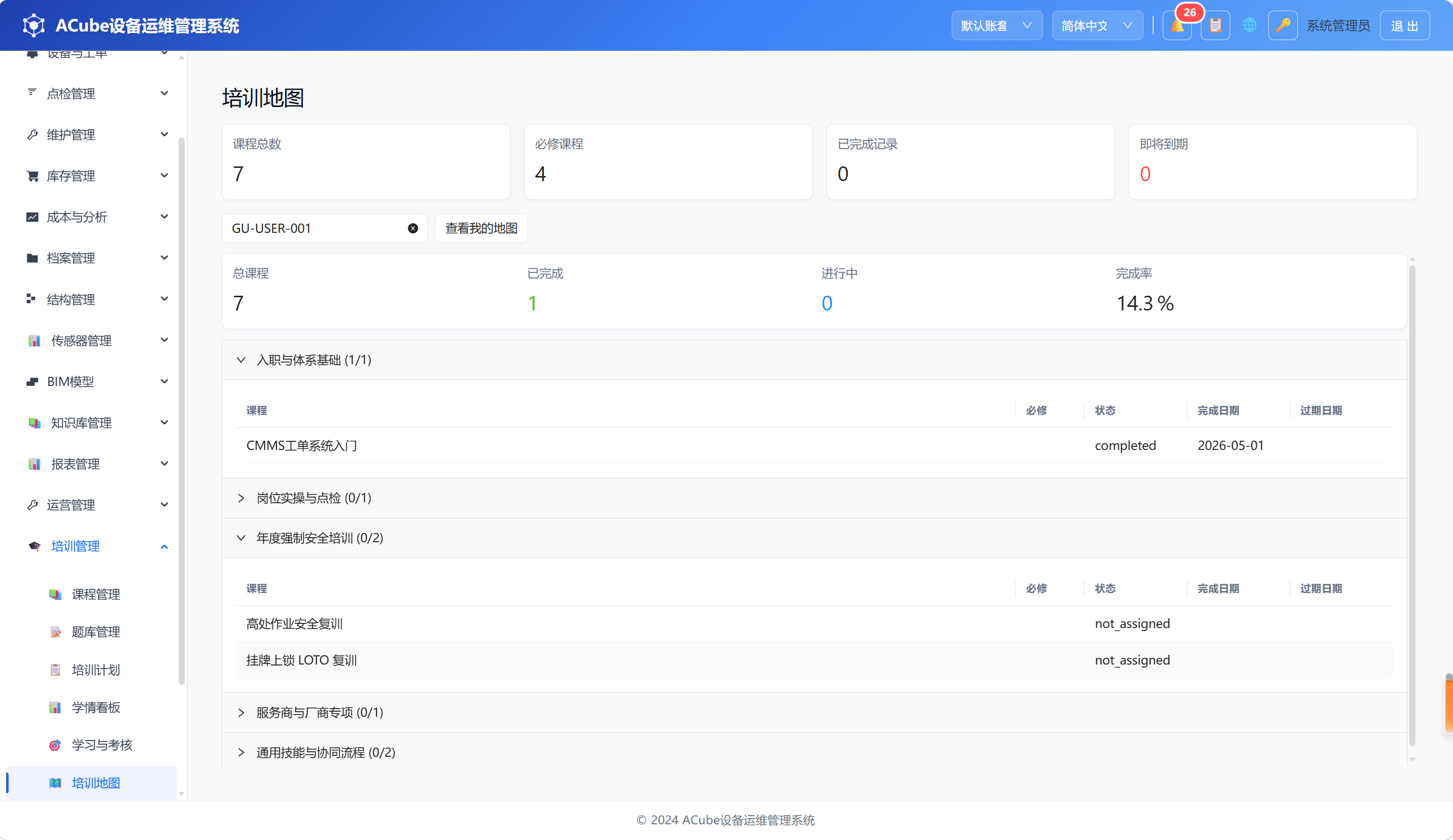Open 题库管理 in sidebar
Image resolution: width=1453 pixels, height=840 pixels.
95,632
